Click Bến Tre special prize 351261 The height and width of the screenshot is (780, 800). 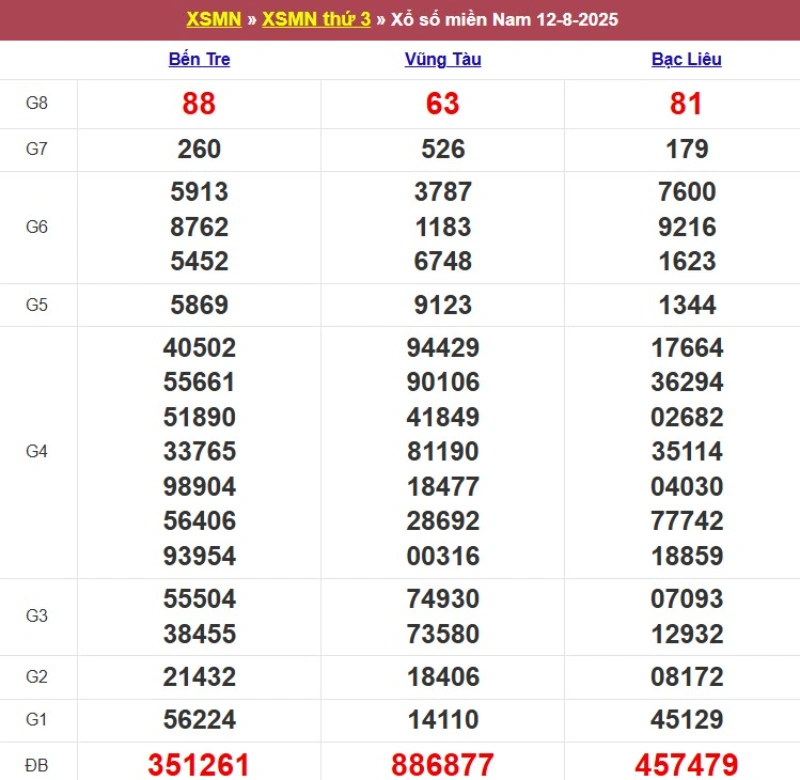tap(199, 765)
